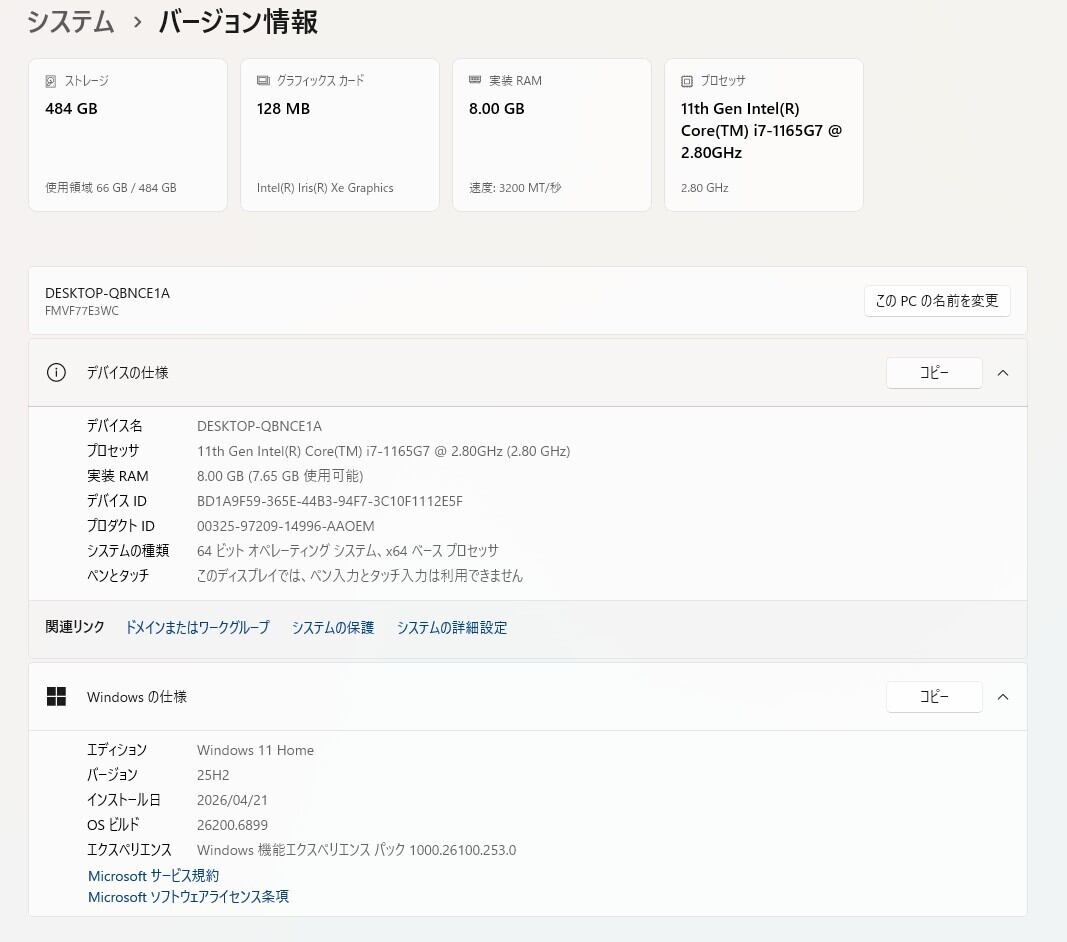Click the info icon beside デバイスの仕様

56,372
